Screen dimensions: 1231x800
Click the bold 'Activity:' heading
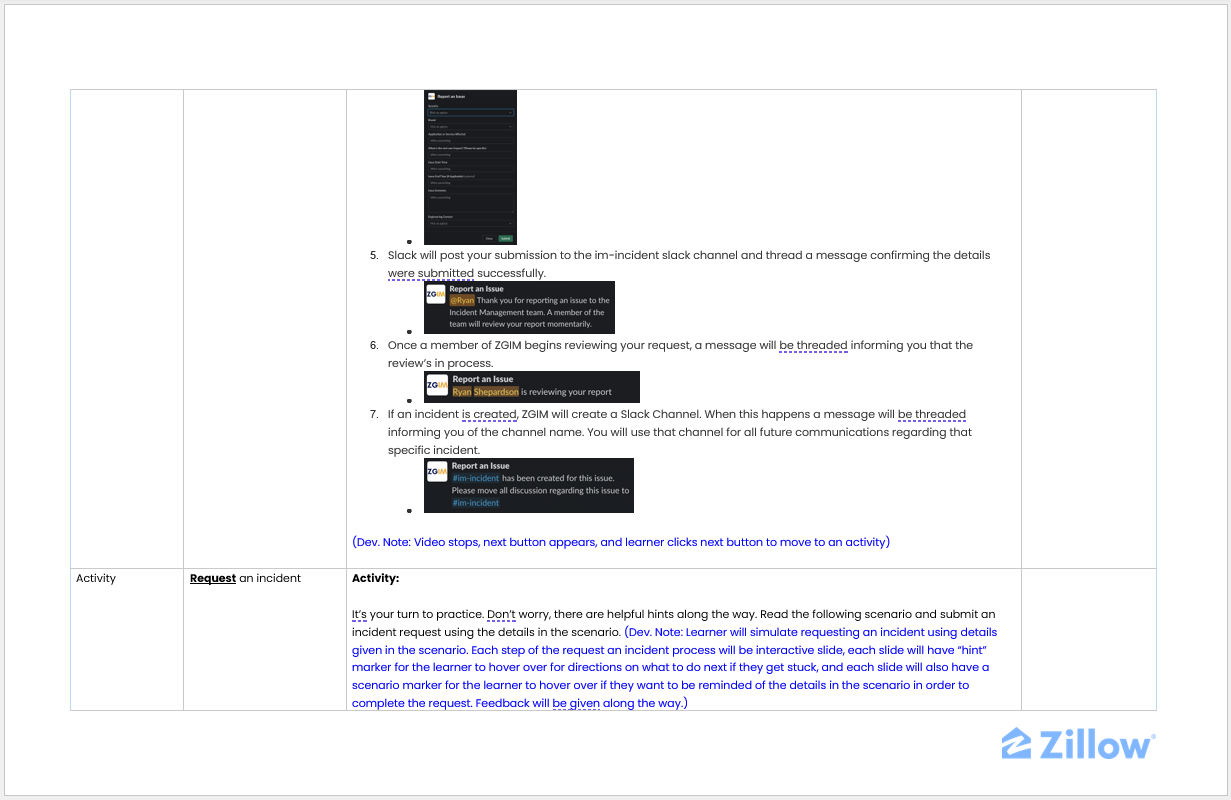click(x=375, y=578)
